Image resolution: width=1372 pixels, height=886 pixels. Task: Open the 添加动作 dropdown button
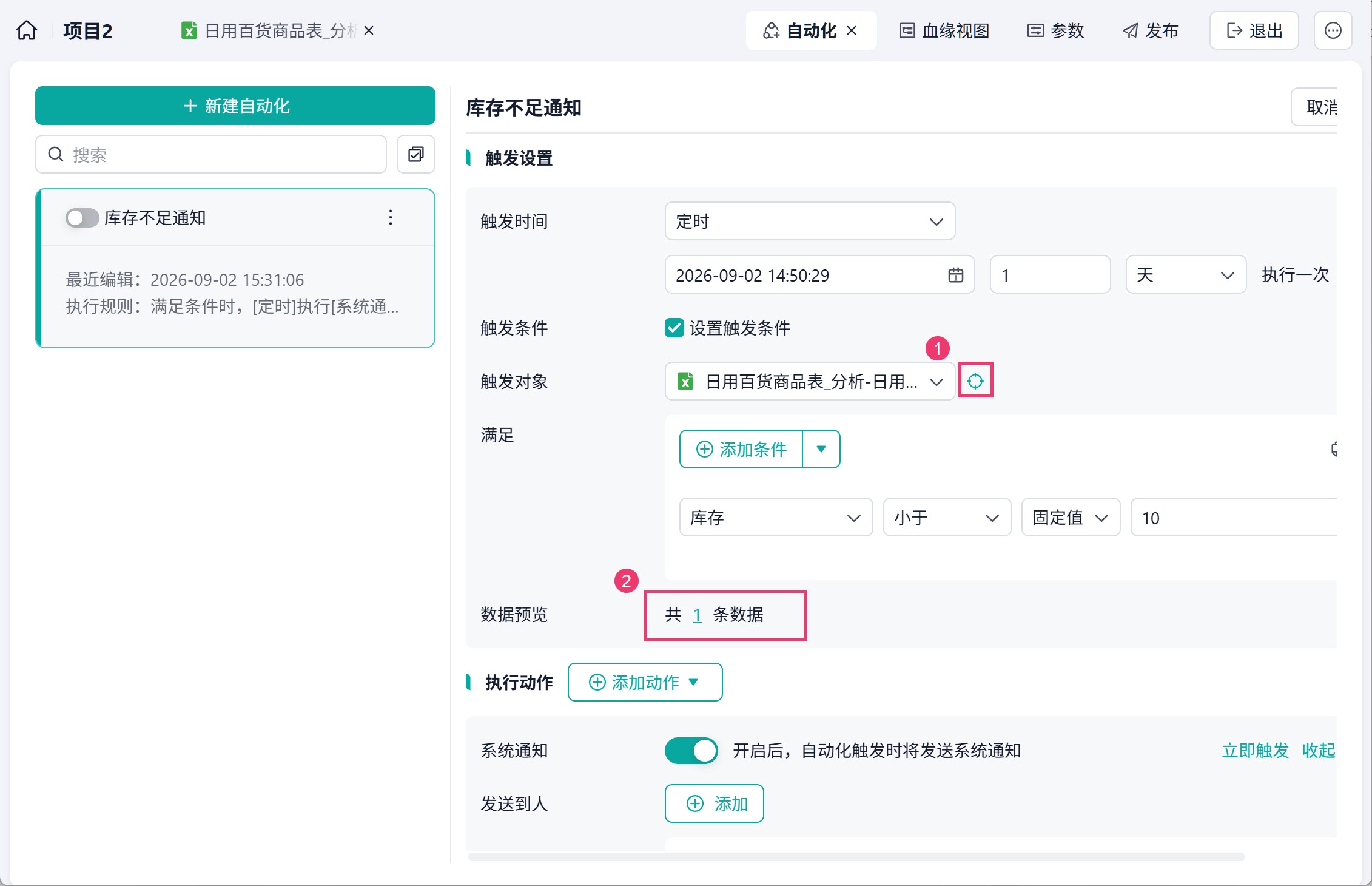645,682
